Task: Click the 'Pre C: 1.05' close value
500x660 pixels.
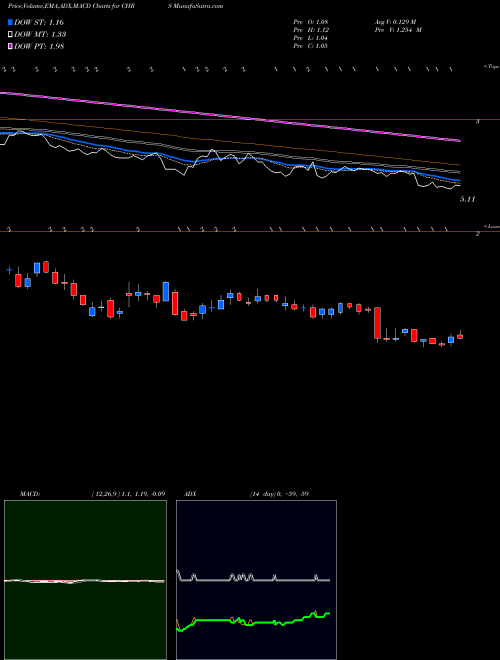Action: coord(311,46)
